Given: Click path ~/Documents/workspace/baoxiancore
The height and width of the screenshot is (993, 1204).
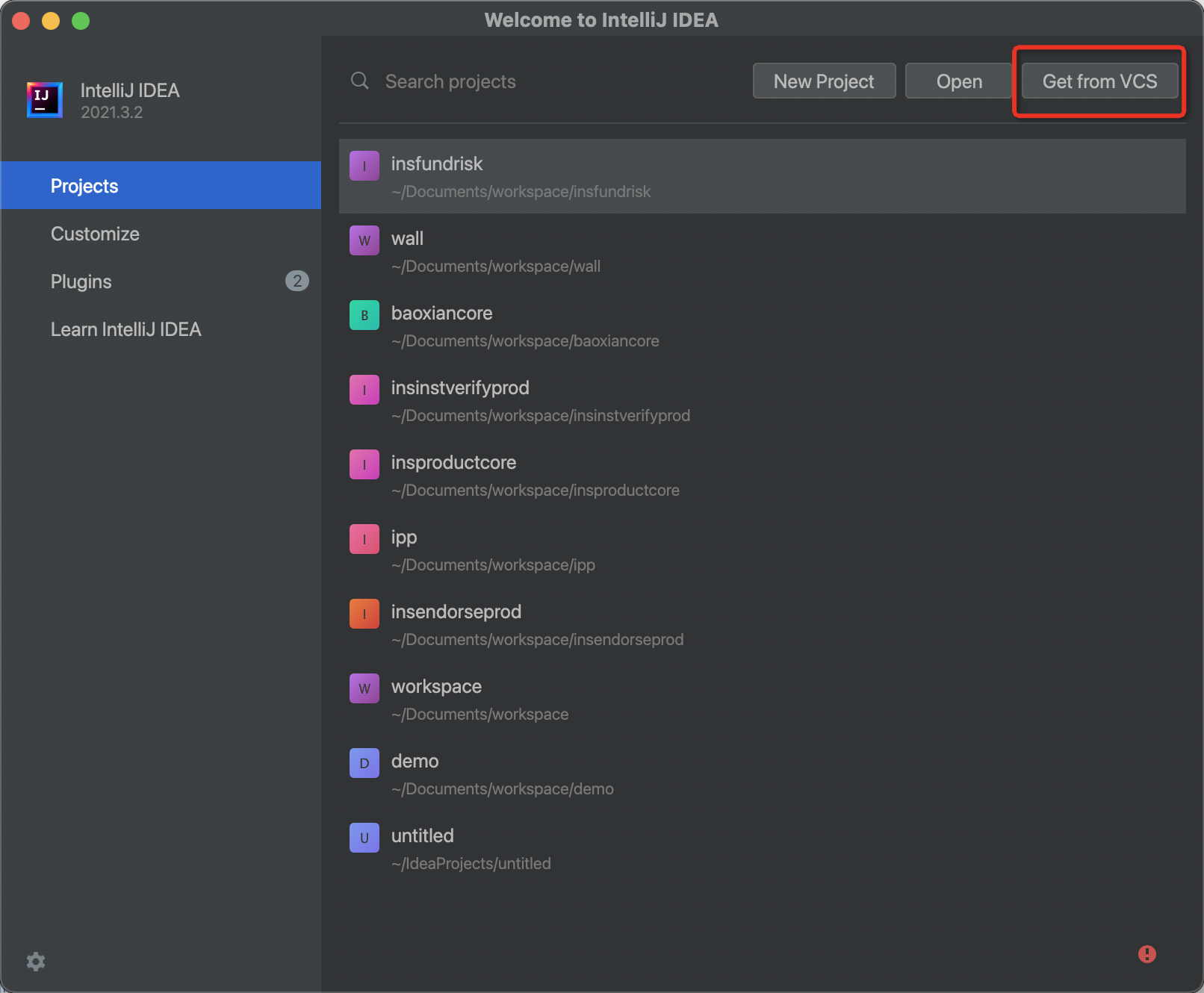Looking at the screenshot, I should point(525,341).
